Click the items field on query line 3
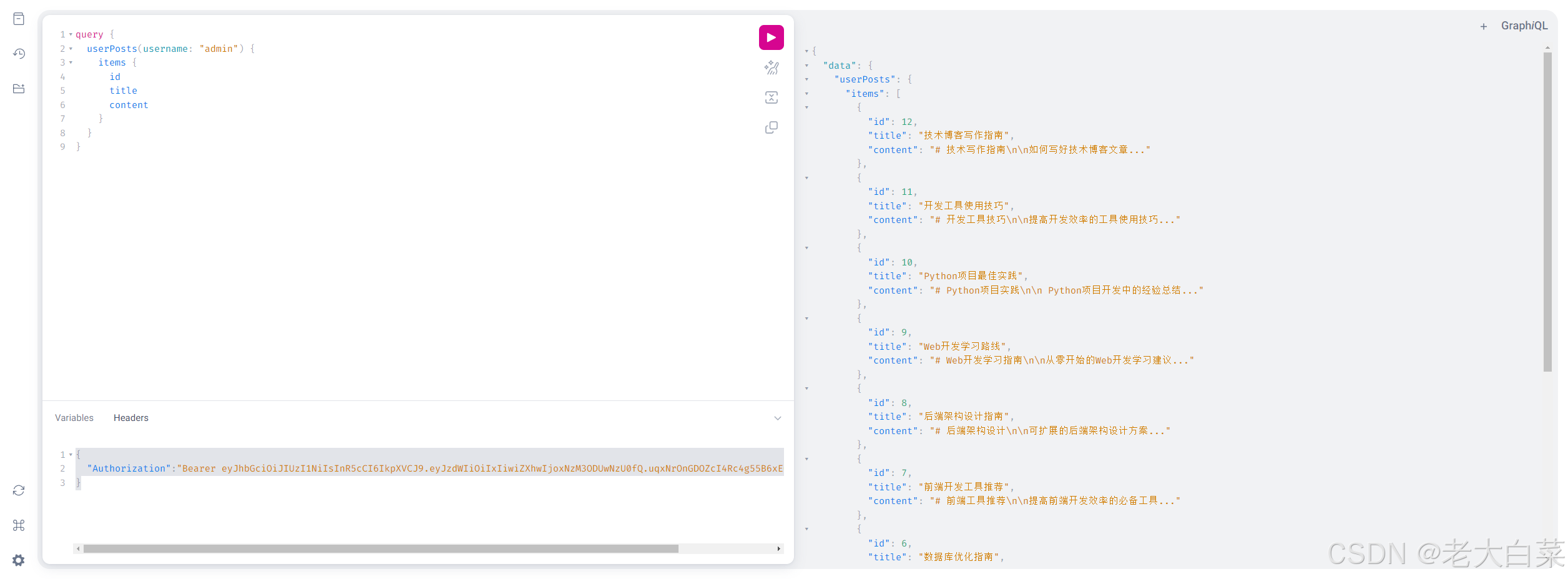Screen dimensions: 1568x579 pyautogui.click(x=112, y=62)
